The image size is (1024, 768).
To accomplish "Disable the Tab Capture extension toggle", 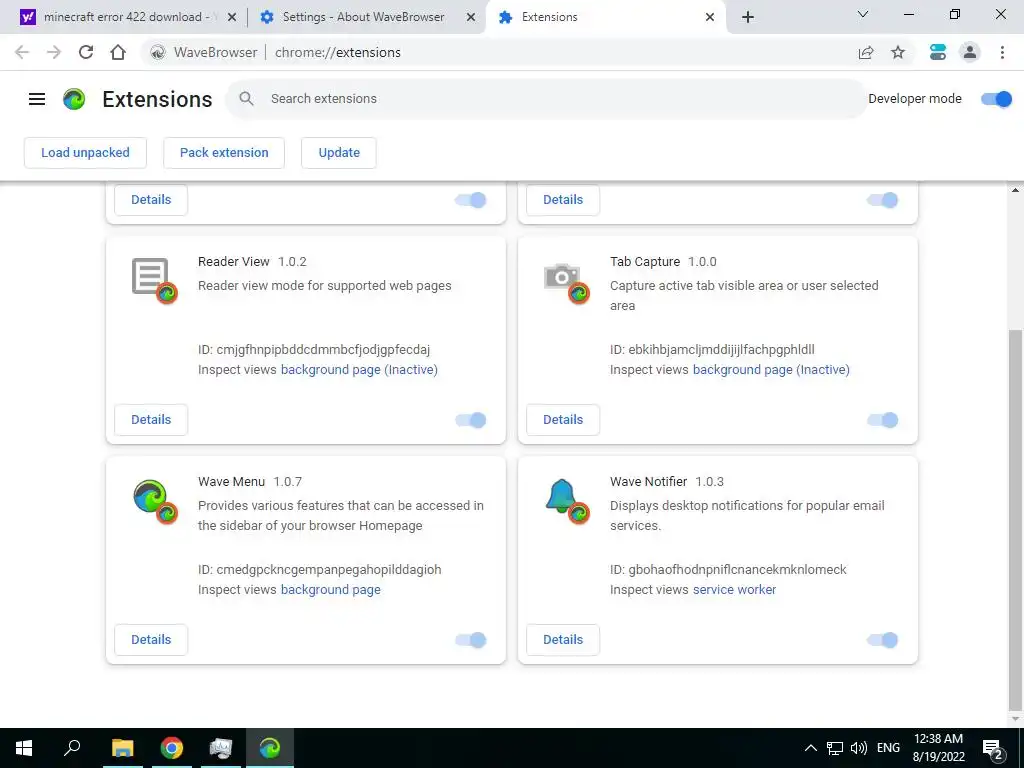I will pos(882,420).
